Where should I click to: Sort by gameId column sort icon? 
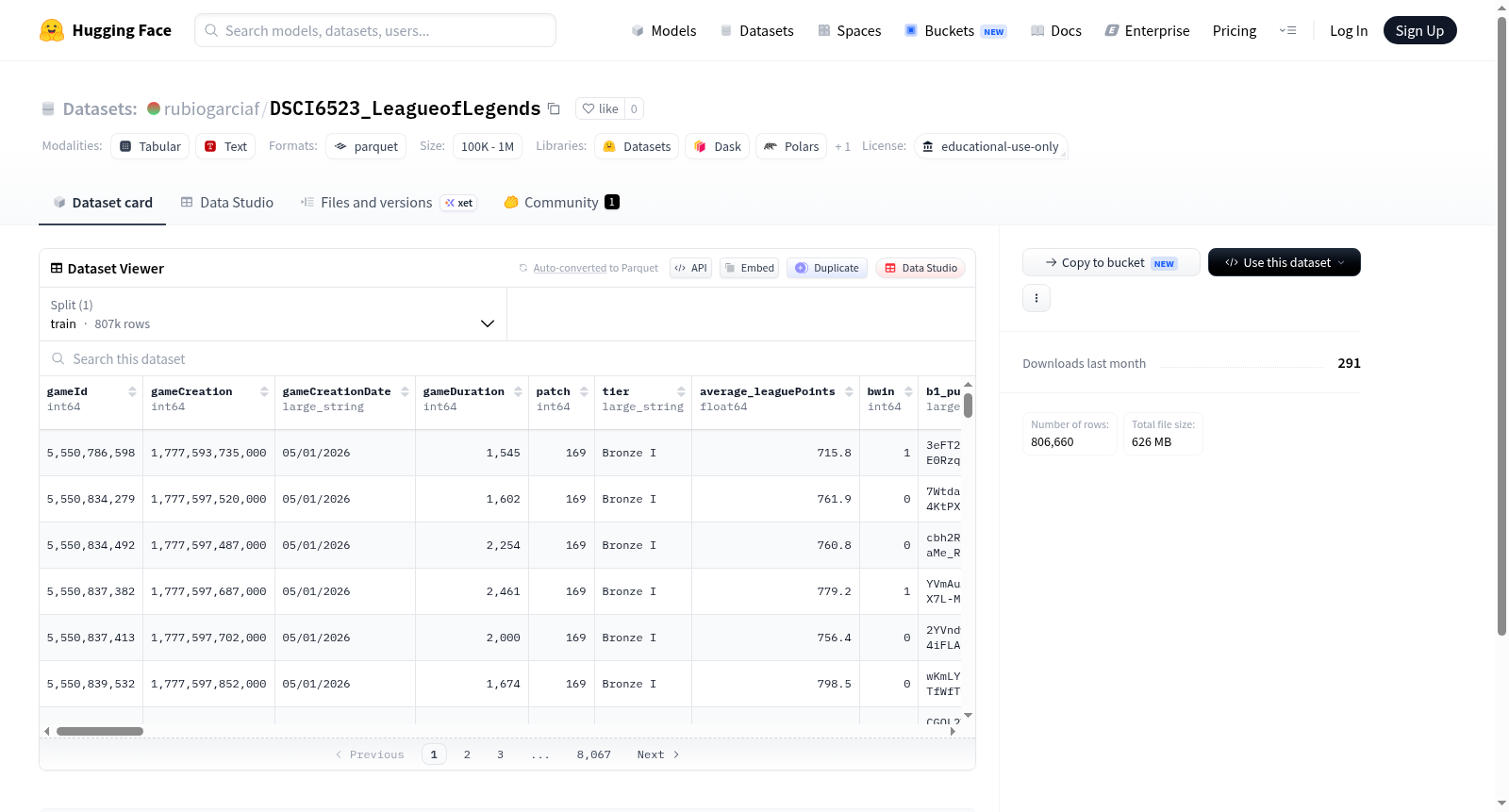132,391
